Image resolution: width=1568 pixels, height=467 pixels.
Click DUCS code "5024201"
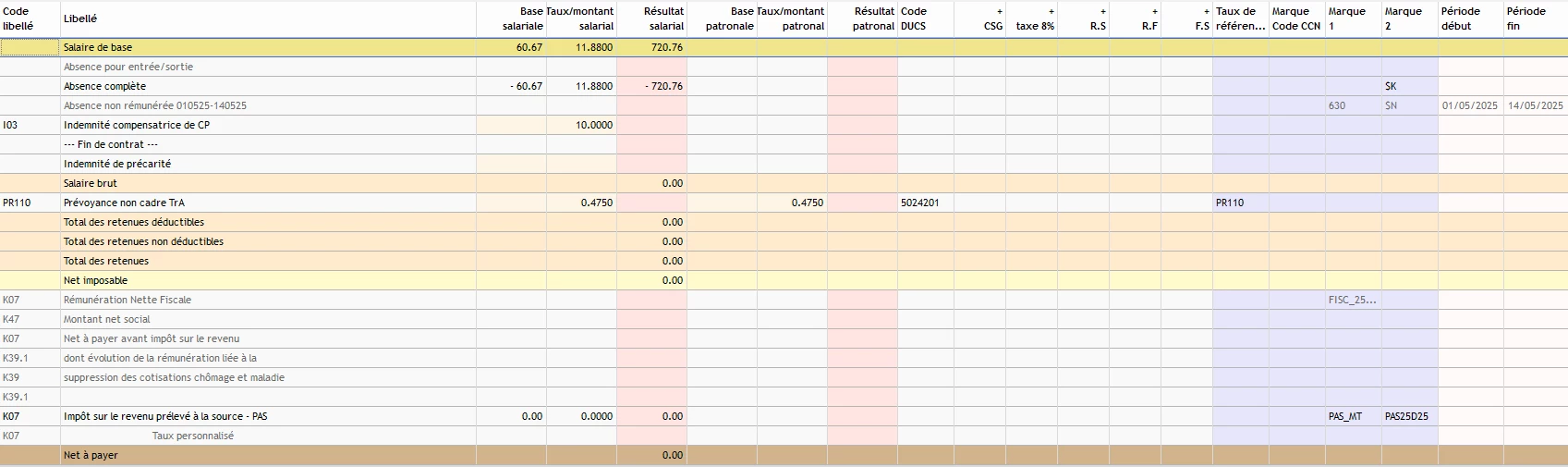point(919,203)
